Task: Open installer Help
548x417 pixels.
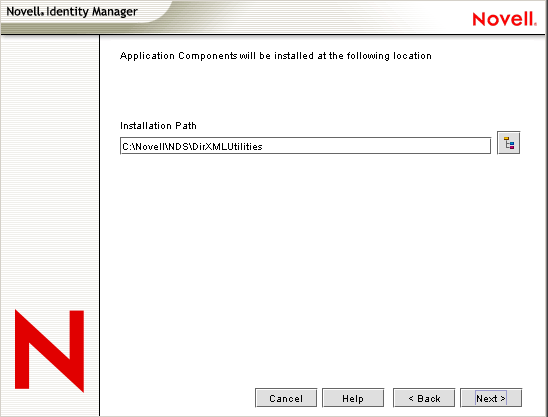Action: [x=353, y=398]
